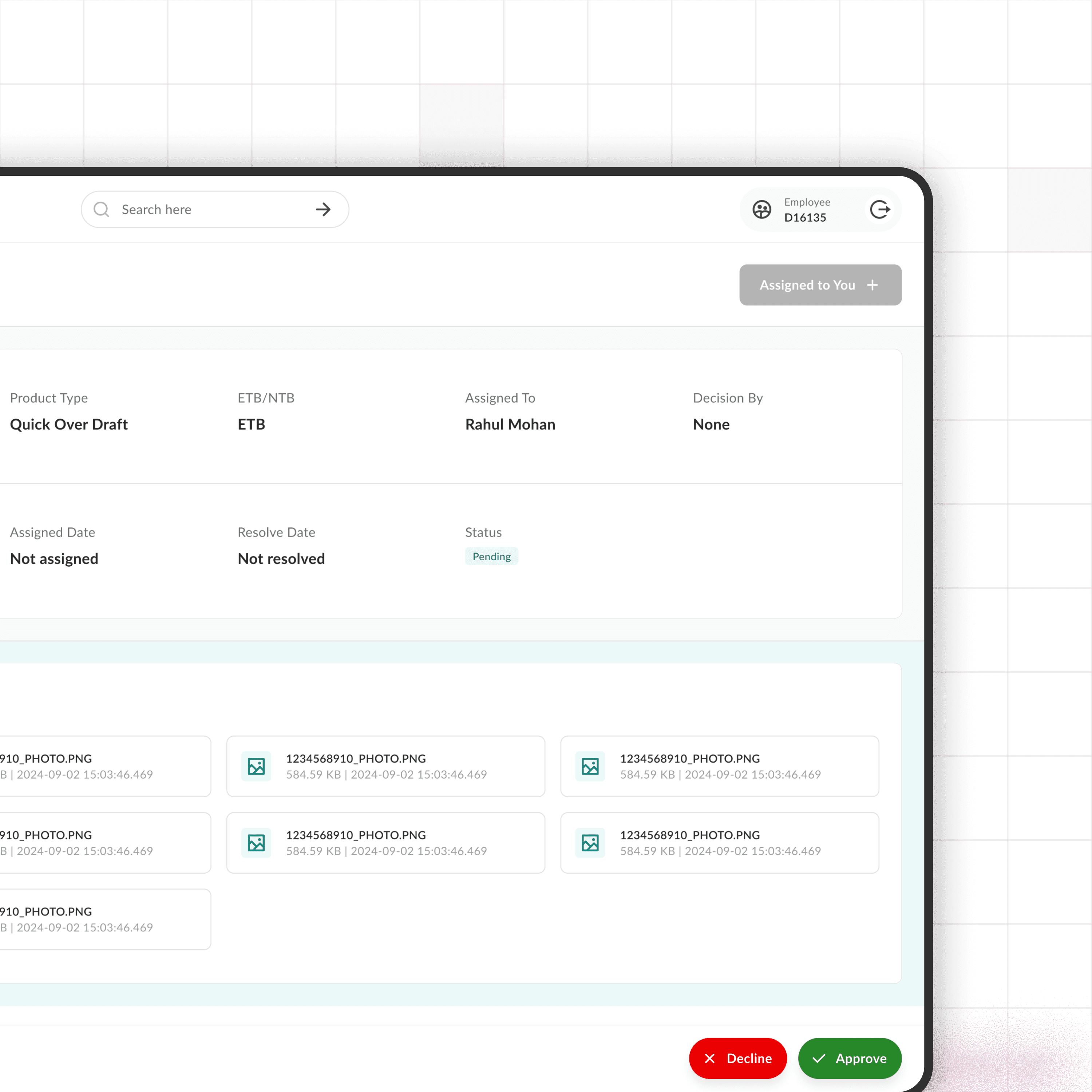Click the image icon in top middle file card
Screen dimensions: 1092x1092
click(256, 767)
